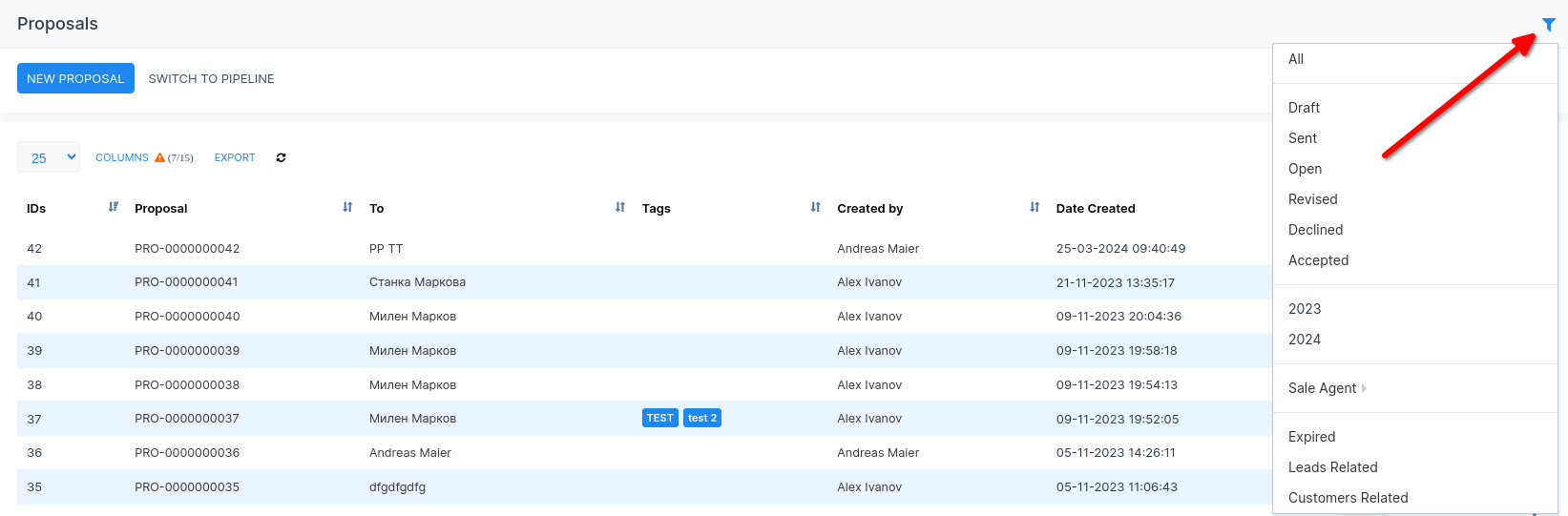Sort by Tags column arrows
The width and height of the screenshot is (1568, 516).
click(x=815, y=207)
